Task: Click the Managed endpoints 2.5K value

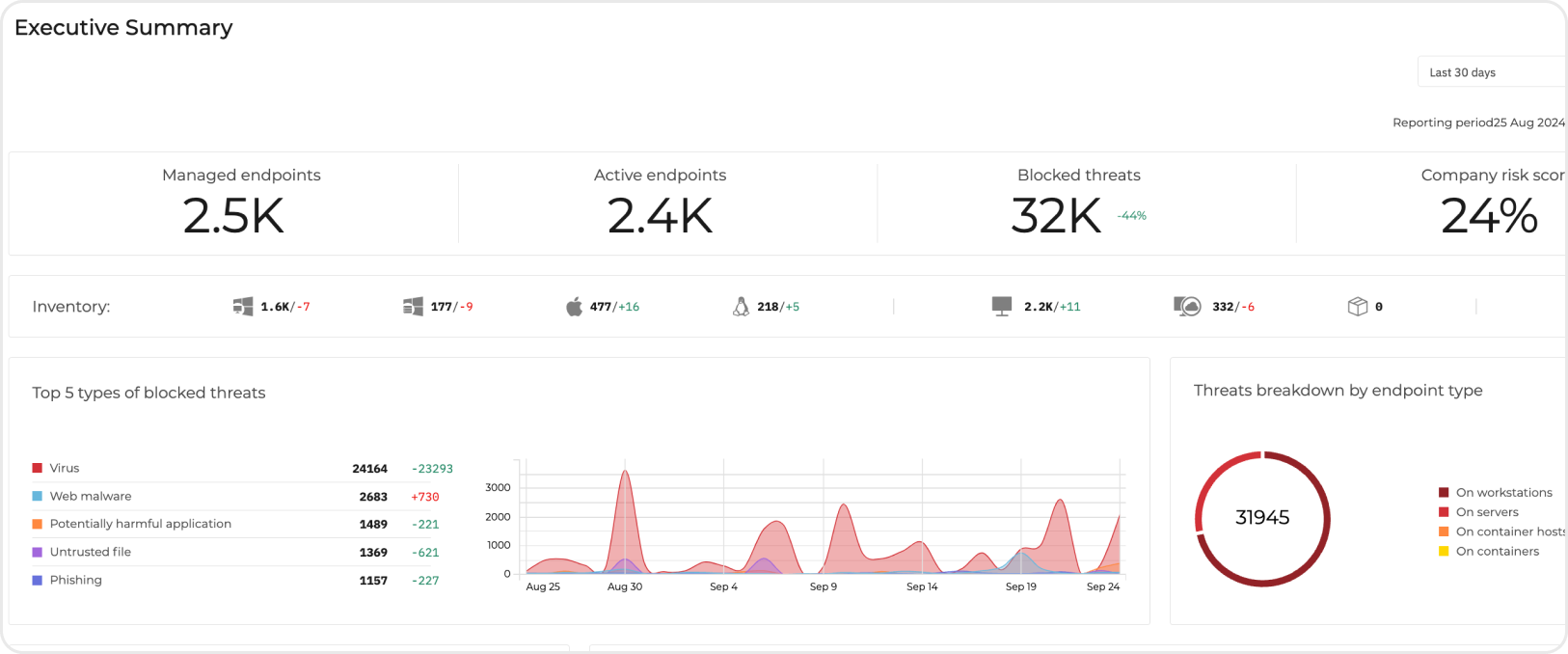Action: coord(233,216)
